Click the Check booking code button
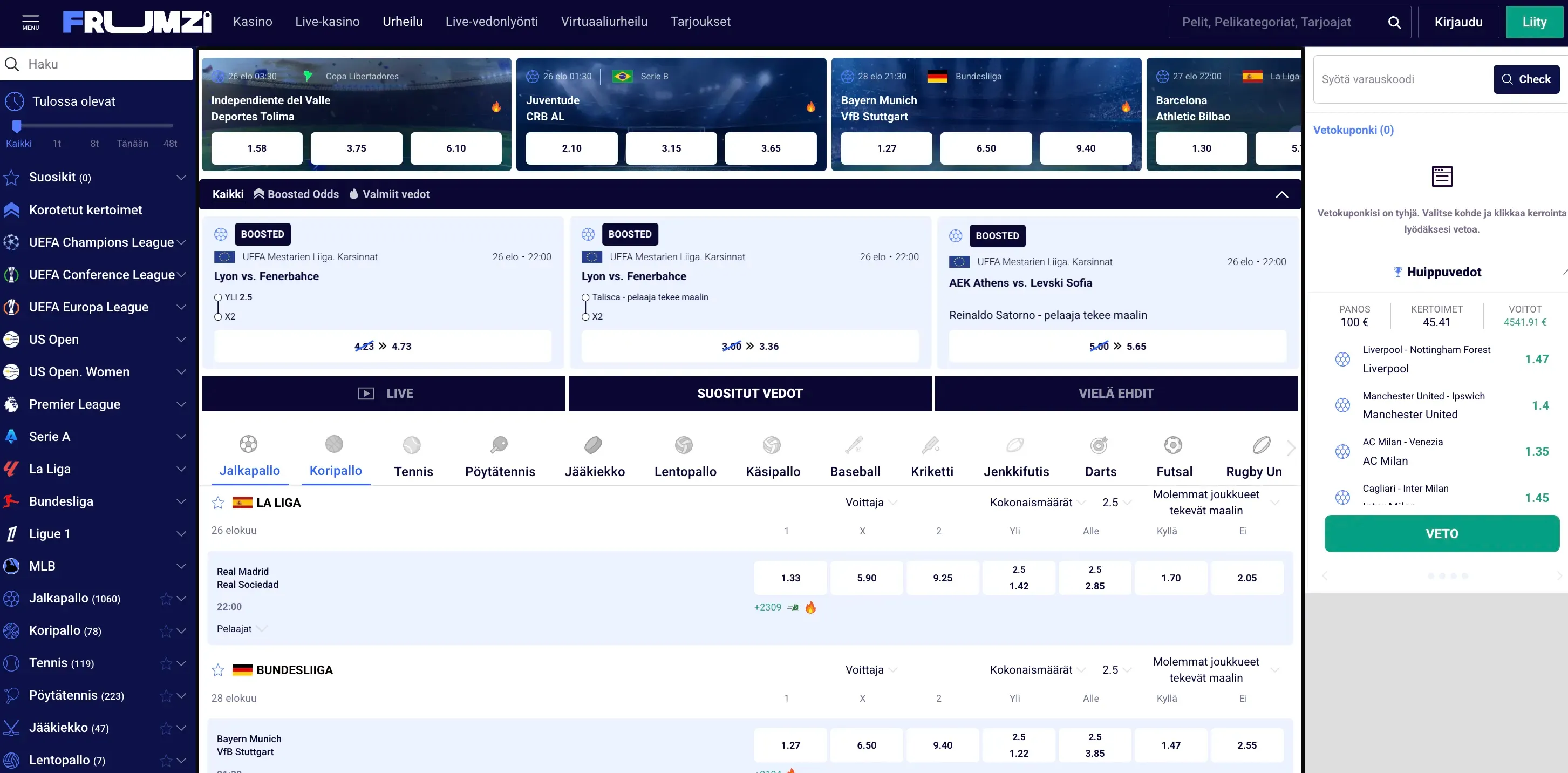 tap(1526, 79)
